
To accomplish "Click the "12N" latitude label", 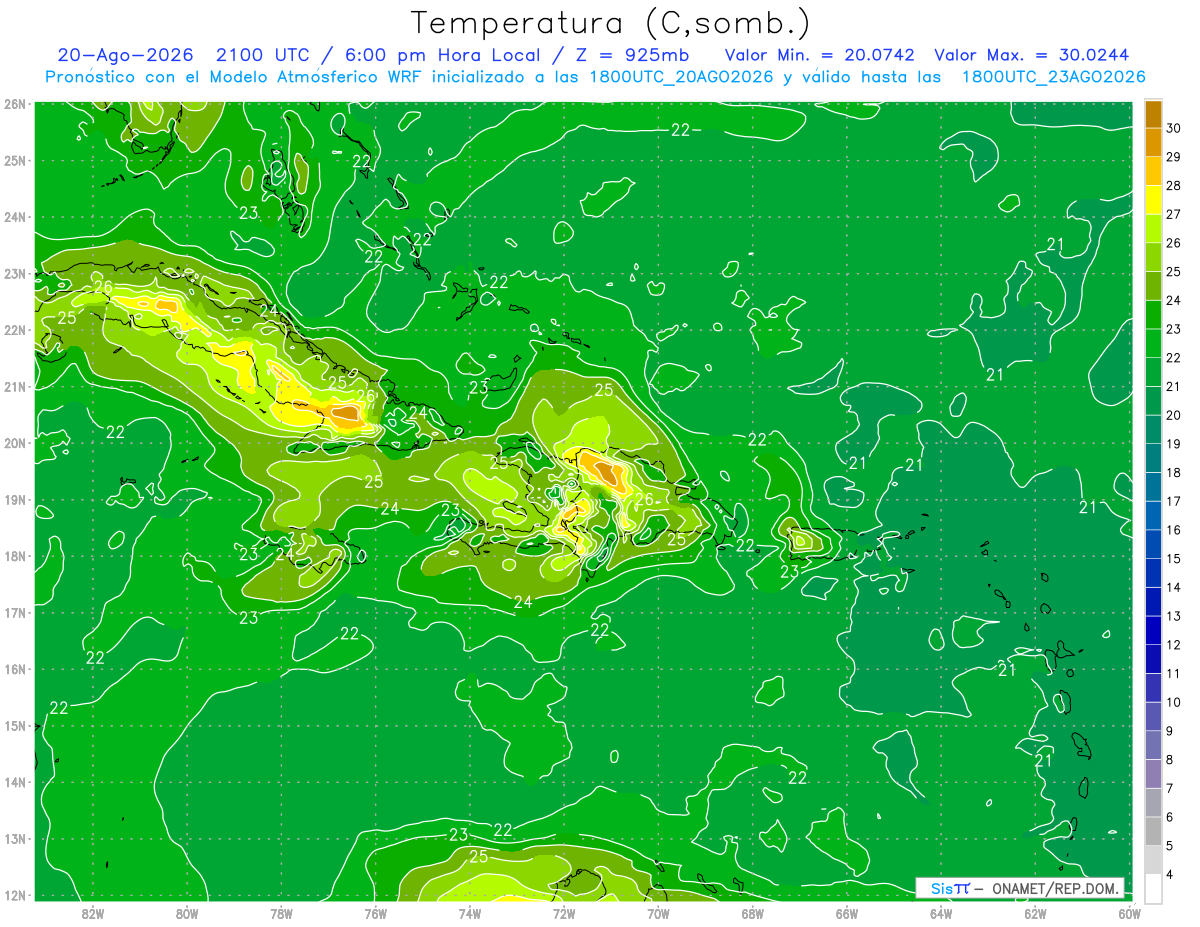I will 16,895.
